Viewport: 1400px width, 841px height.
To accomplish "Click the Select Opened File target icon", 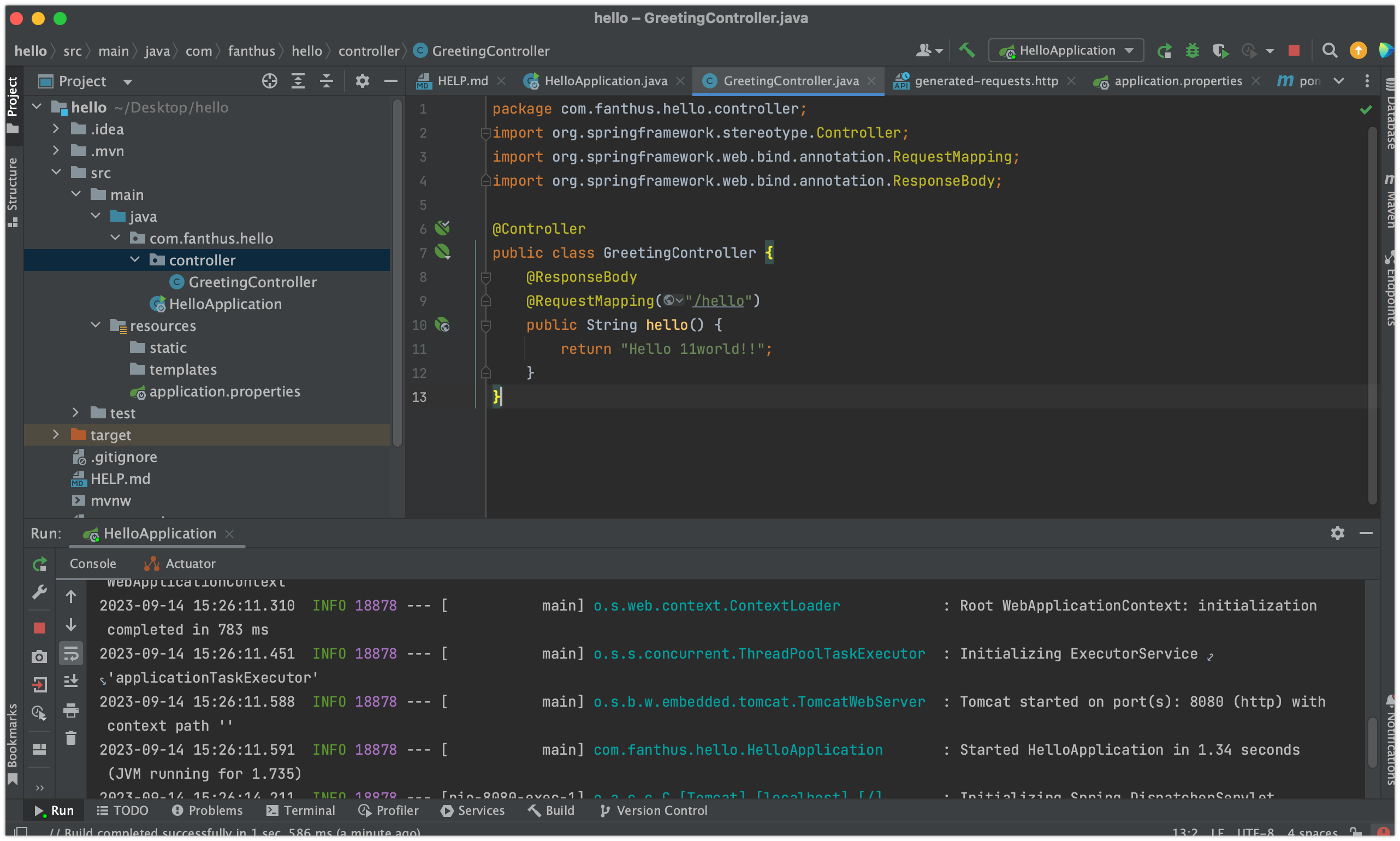I will tap(270, 81).
